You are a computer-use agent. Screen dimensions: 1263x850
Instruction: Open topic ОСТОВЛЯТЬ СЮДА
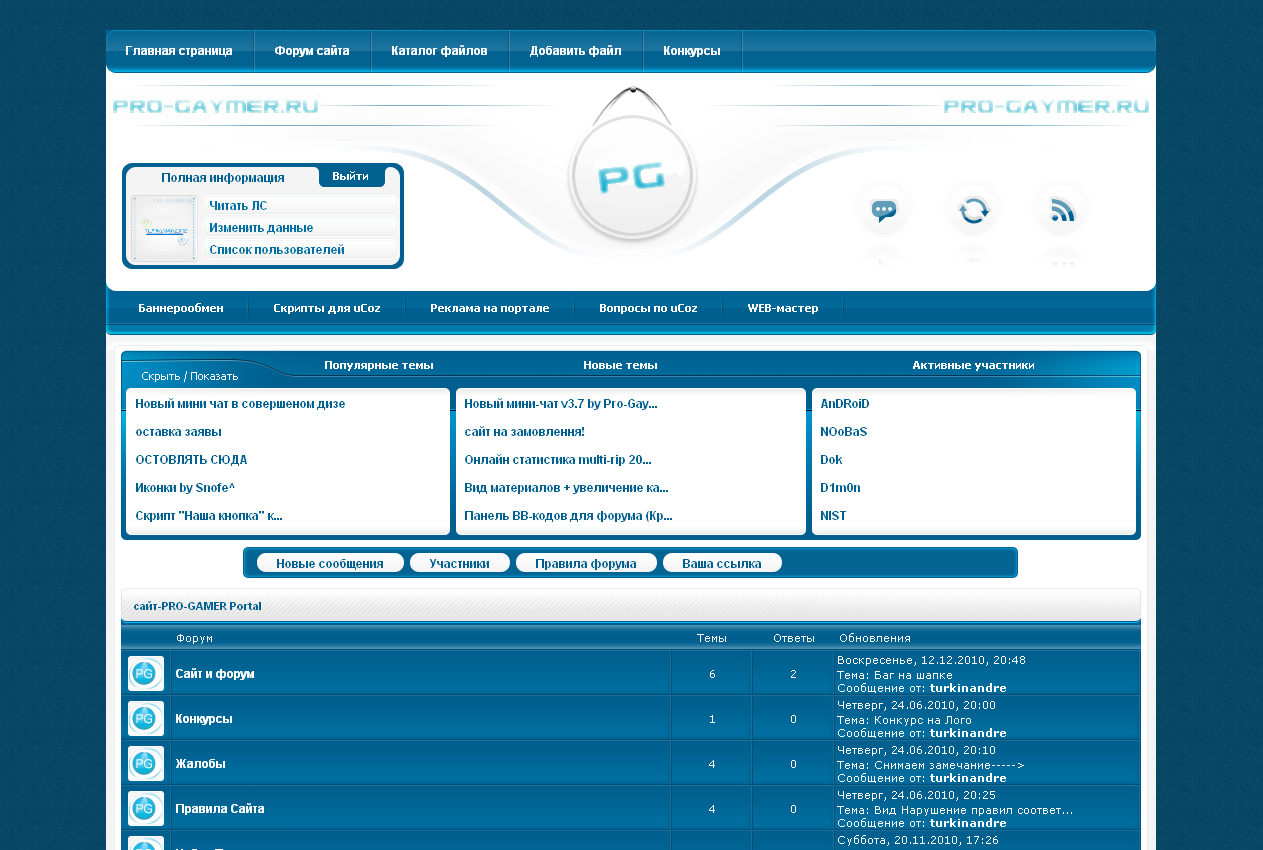[191, 460]
